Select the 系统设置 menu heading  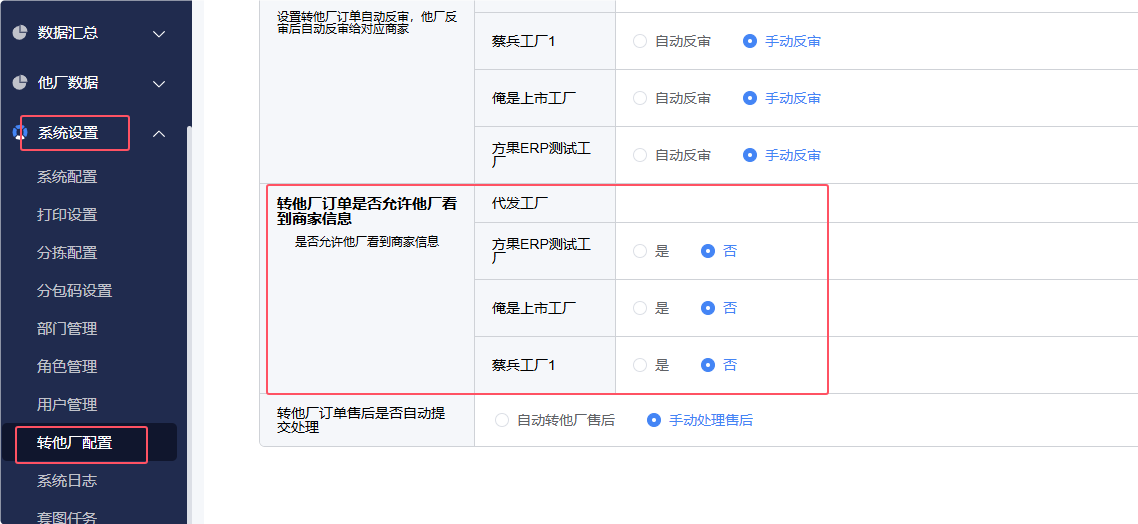pyautogui.click(x=67, y=133)
